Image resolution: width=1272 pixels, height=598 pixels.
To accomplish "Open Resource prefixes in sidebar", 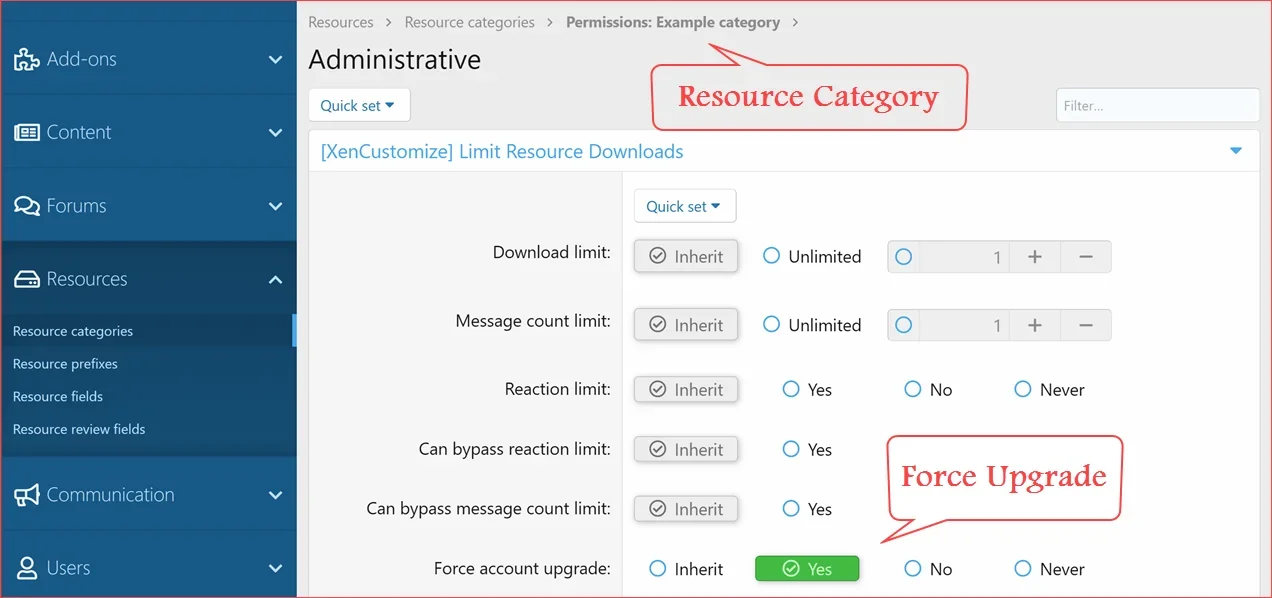I will pos(65,364).
